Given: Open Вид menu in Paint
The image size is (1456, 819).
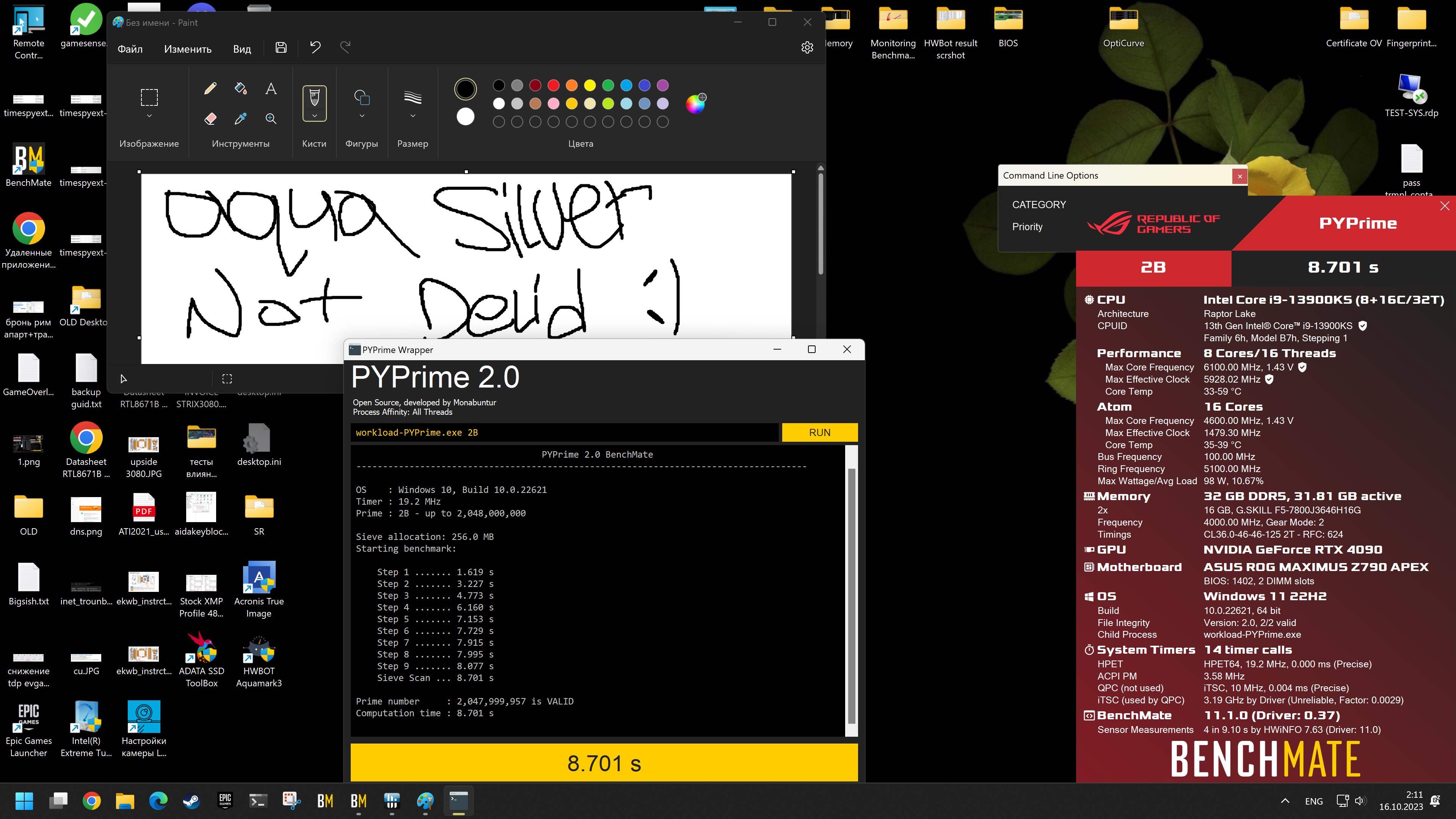Looking at the screenshot, I should pos(242,49).
